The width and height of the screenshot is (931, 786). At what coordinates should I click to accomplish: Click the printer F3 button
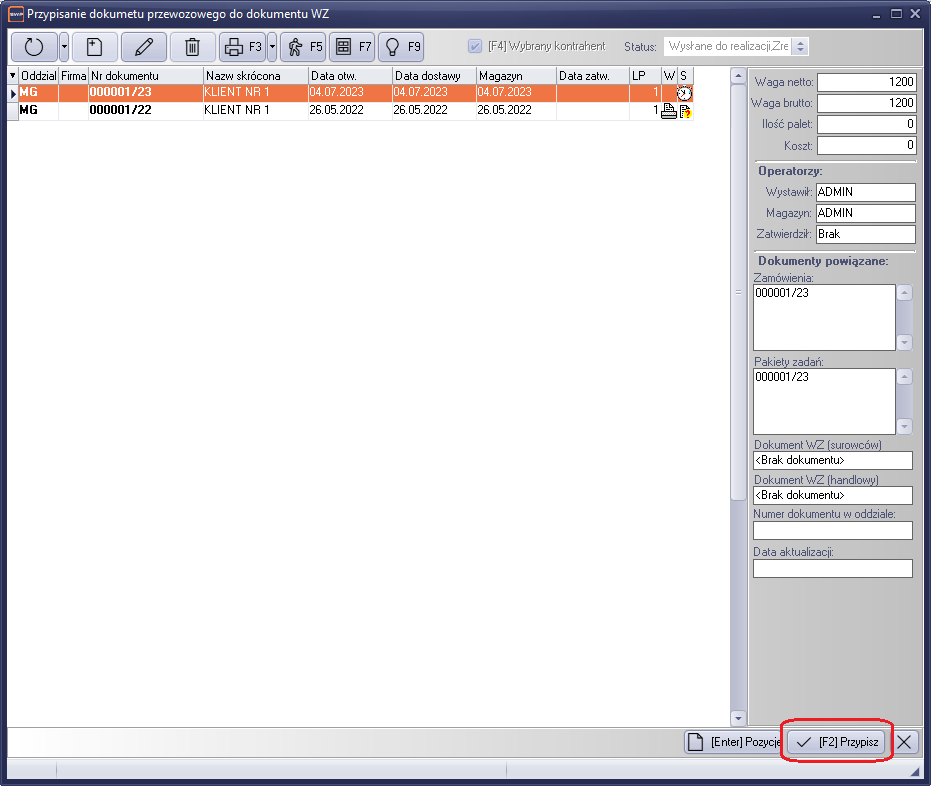coord(242,47)
